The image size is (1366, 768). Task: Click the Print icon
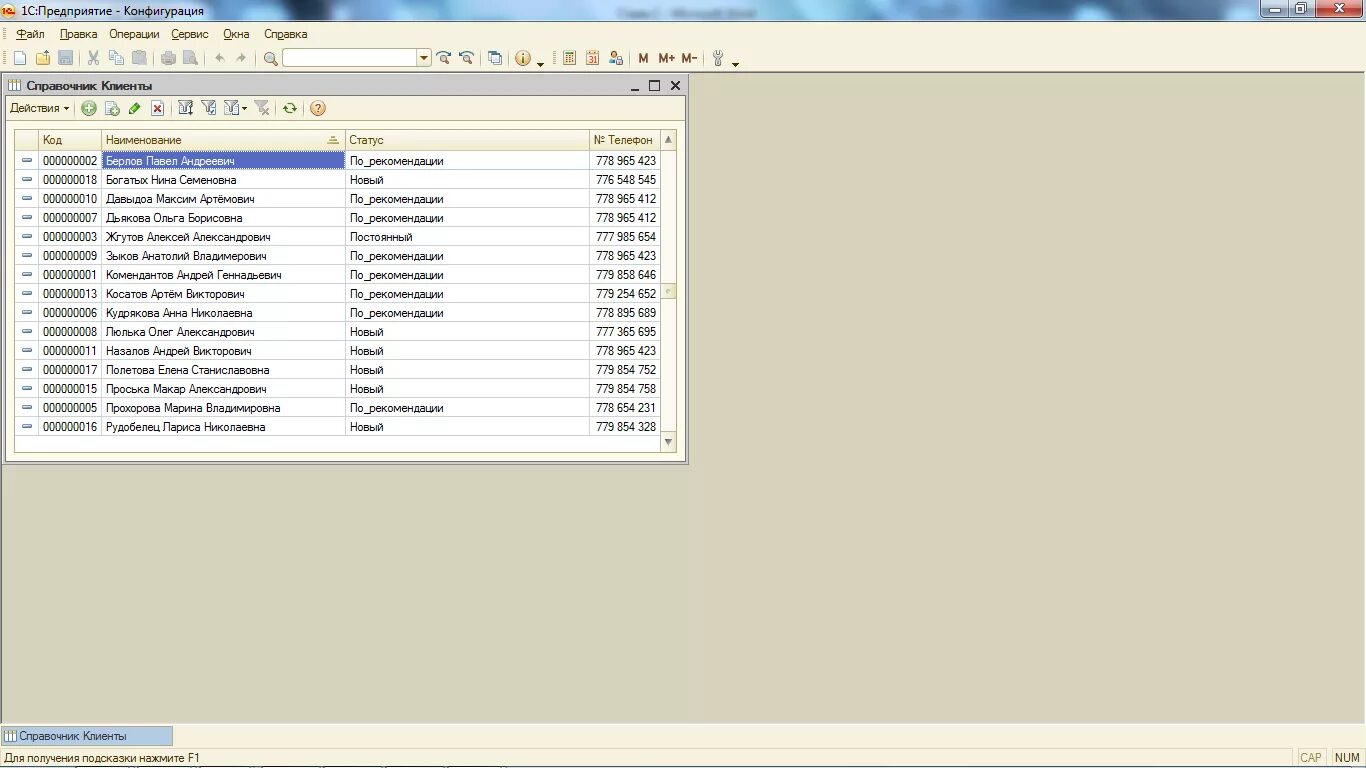tap(168, 59)
